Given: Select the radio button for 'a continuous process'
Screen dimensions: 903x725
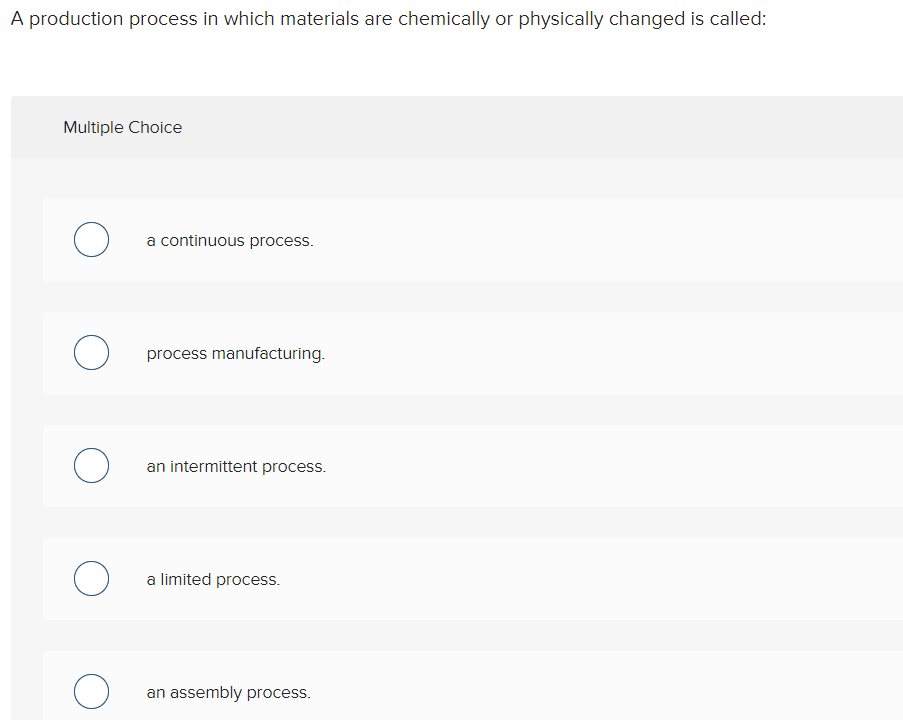Looking at the screenshot, I should pyautogui.click(x=91, y=239).
